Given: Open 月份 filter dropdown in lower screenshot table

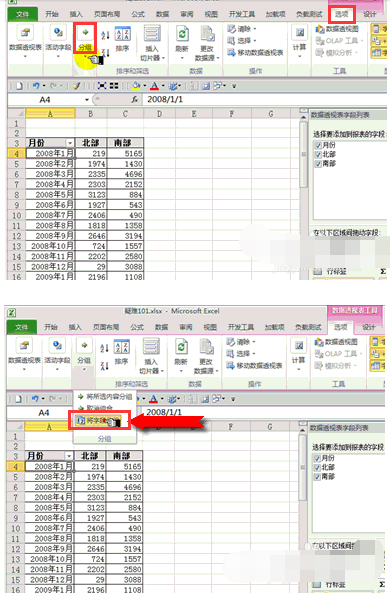Looking at the screenshot, I should coord(69,456).
